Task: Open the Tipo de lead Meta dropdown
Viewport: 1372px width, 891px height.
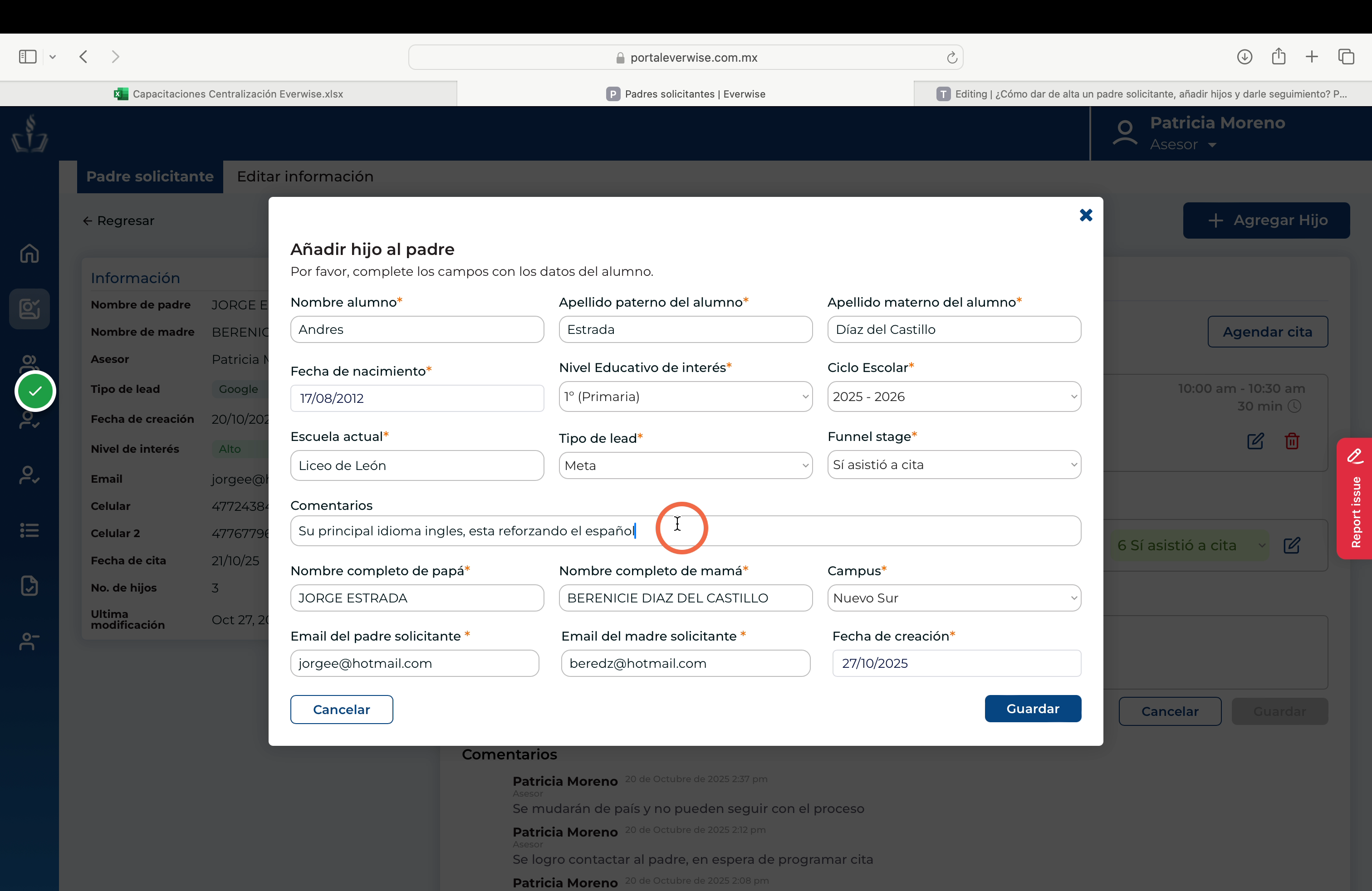Action: click(x=686, y=465)
